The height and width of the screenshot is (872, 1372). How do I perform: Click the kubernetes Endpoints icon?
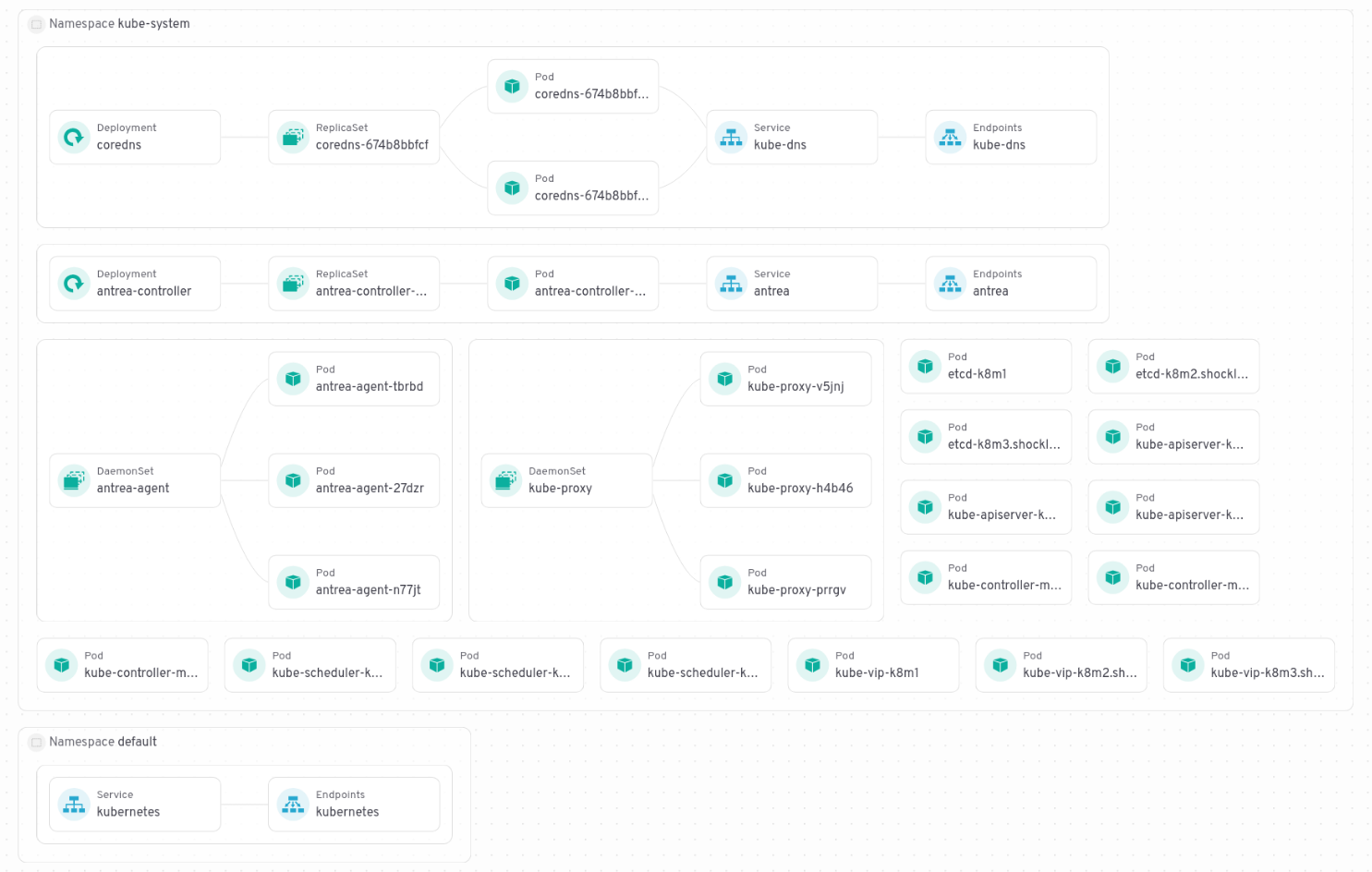(x=293, y=805)
